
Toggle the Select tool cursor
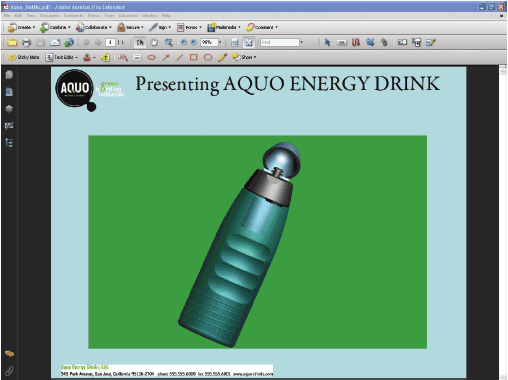(x=140, y=42)
